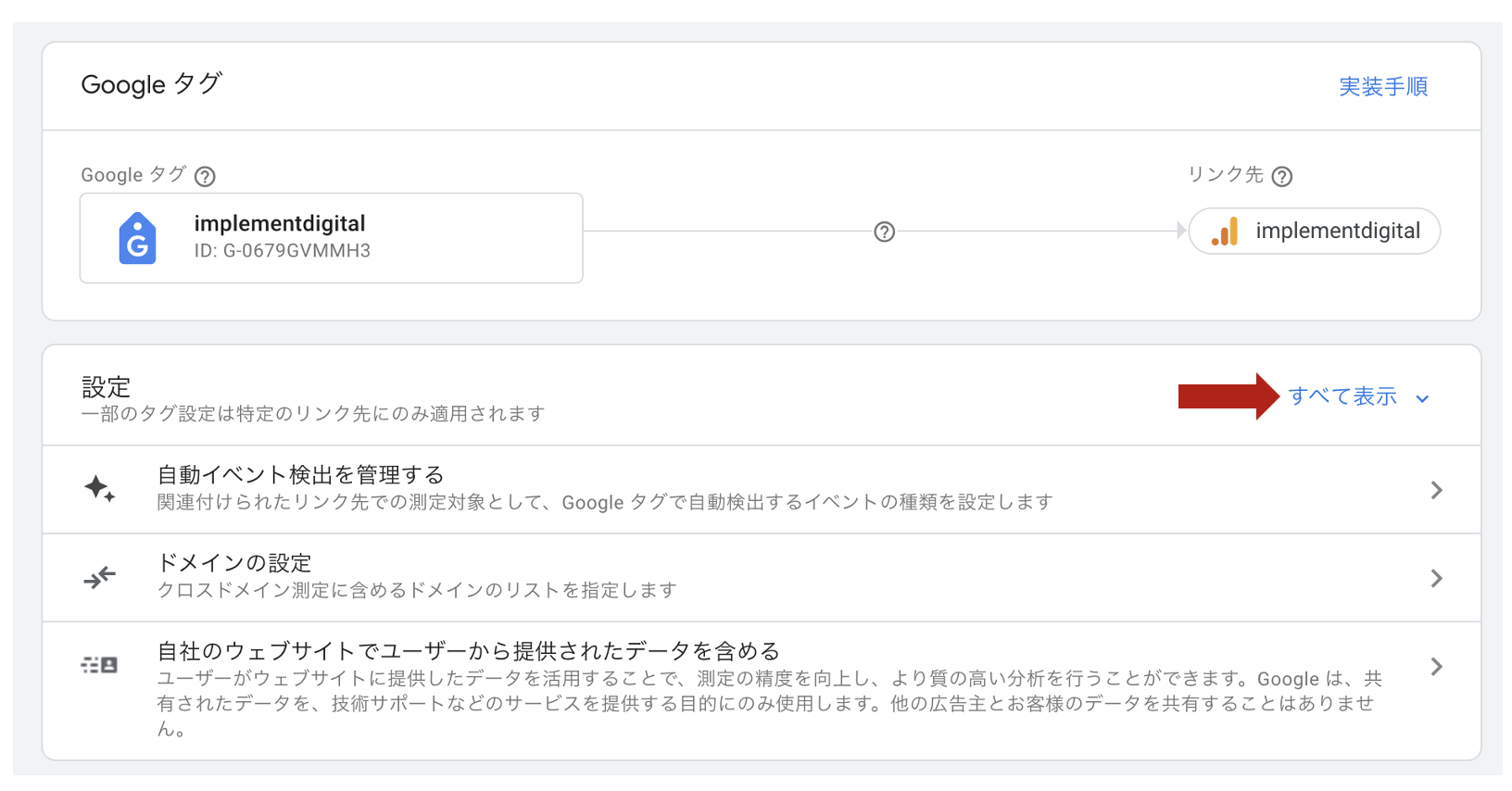Viewport: 1512px width, 791px height.
Task: Click the sparkle icon for auto event detection
Action: point(100,488)
